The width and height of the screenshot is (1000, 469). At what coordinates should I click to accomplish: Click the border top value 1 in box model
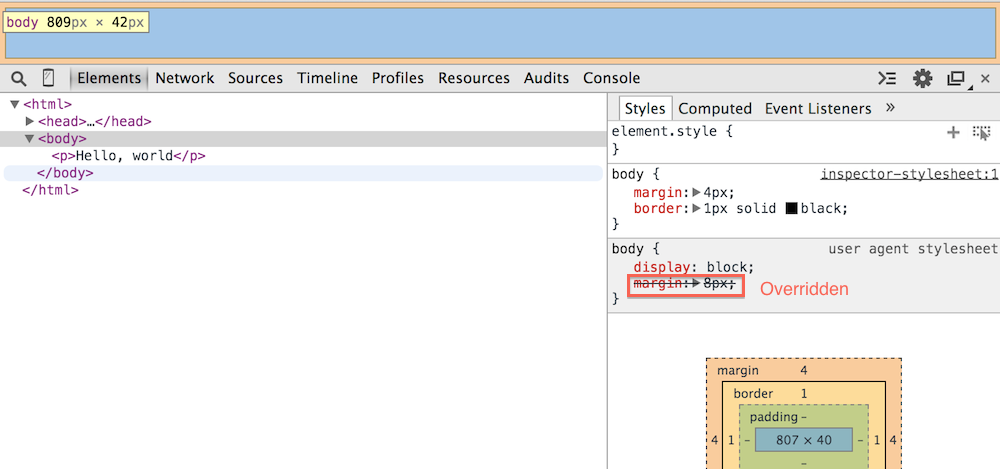pos(804,394)
